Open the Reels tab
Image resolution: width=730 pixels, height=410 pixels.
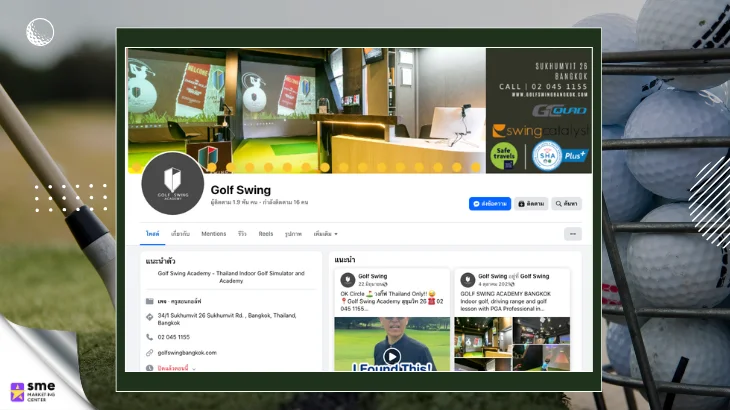pos(266,234)
